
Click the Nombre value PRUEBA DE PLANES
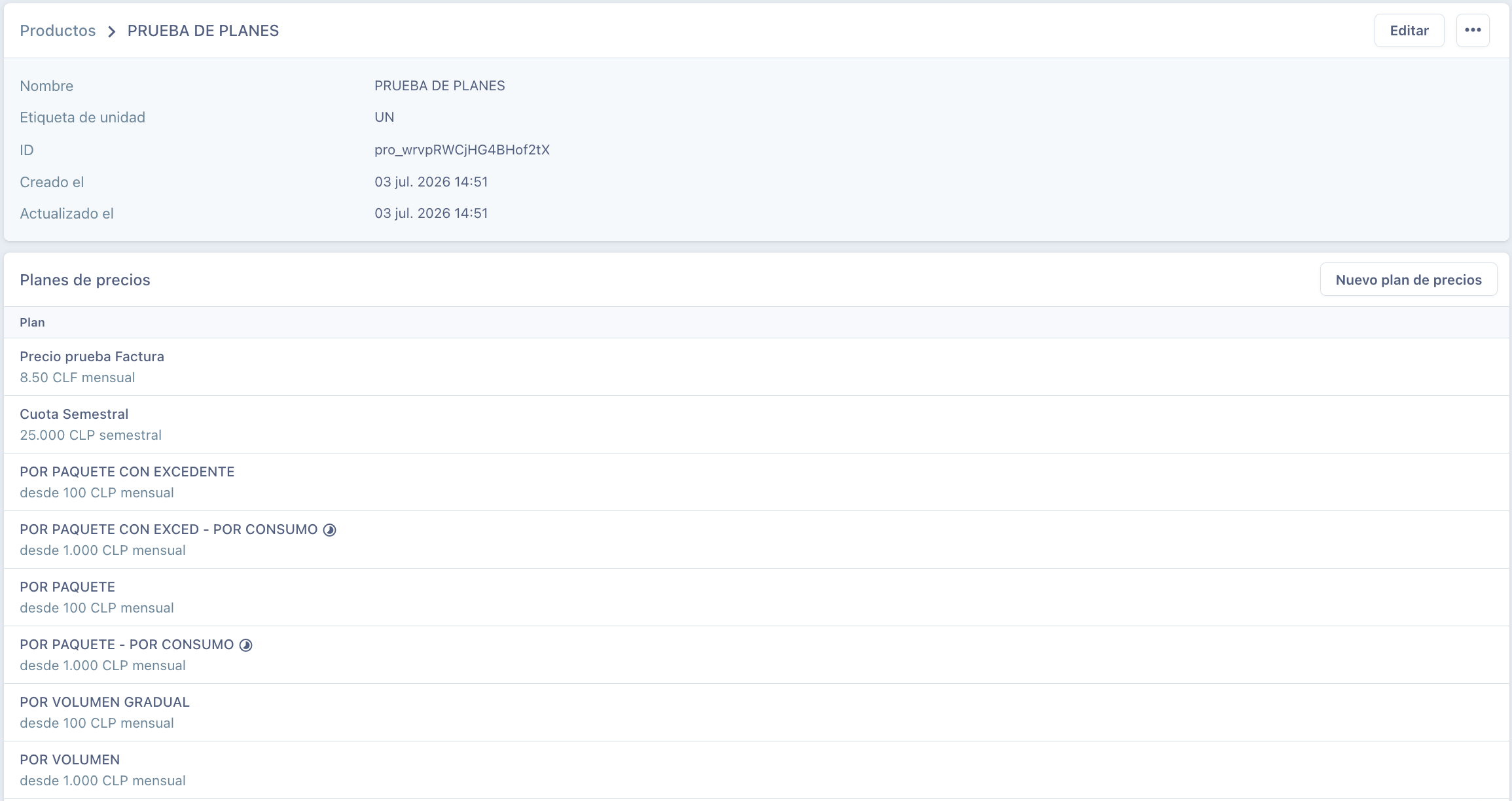tap(440, 86)
